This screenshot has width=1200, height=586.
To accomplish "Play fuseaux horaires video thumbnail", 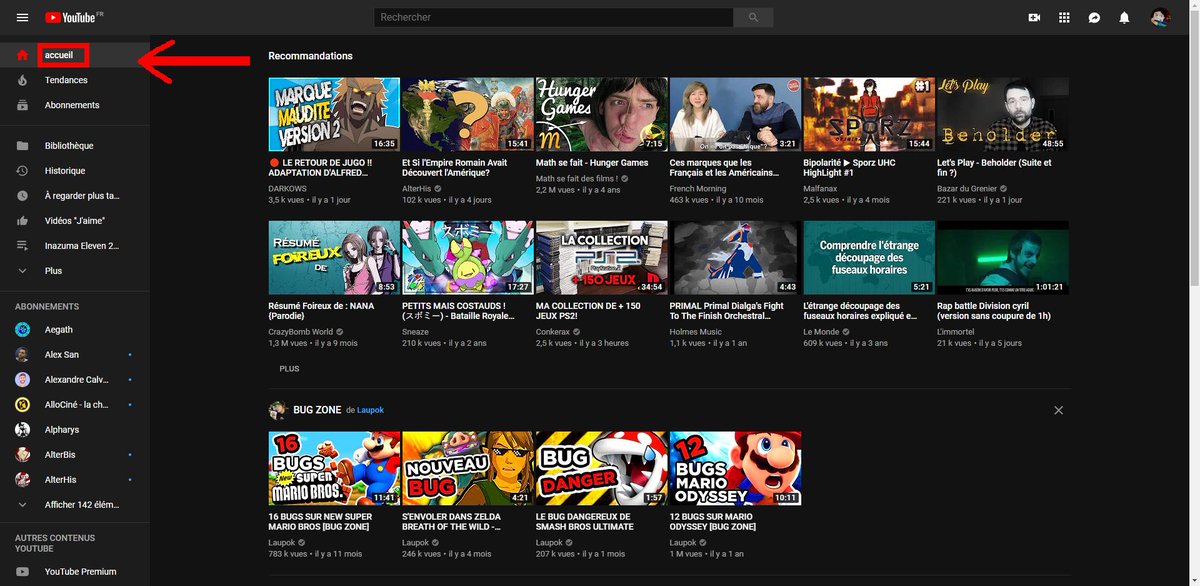I will coord(868,258).
